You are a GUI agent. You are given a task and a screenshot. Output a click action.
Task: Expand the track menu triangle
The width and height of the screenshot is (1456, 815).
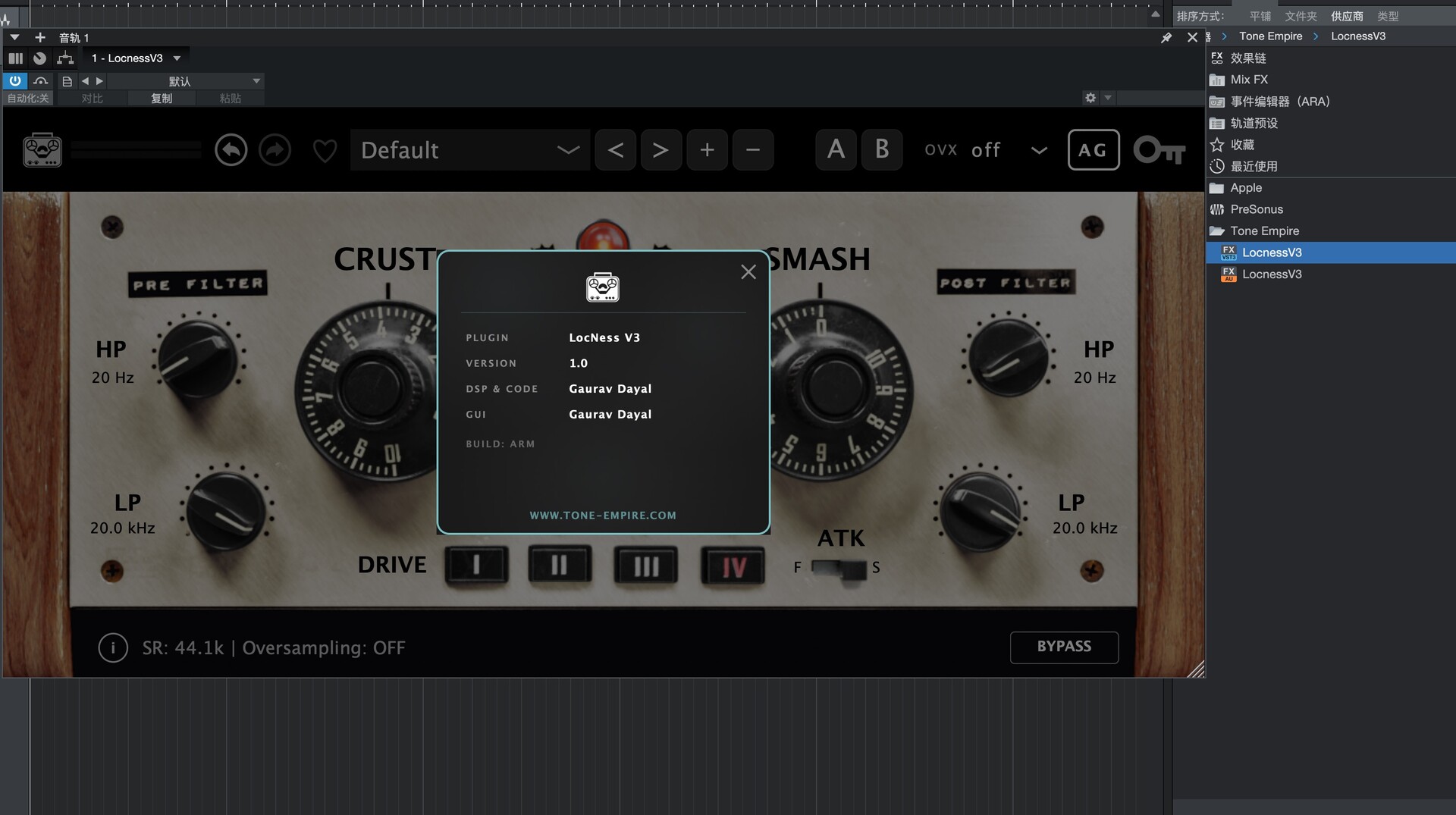pos(14,37)
